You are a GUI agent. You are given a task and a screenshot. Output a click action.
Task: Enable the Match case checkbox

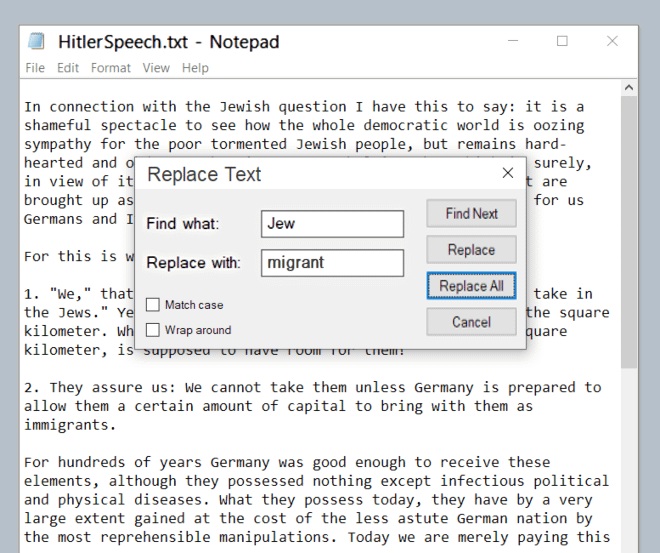153,305
